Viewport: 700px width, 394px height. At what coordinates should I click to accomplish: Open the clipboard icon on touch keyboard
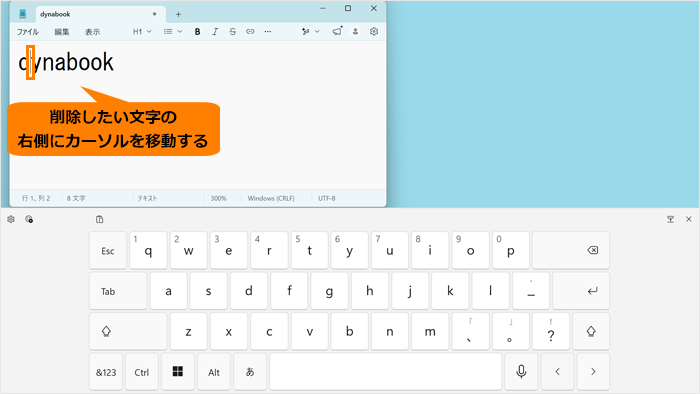pos(100,219)
